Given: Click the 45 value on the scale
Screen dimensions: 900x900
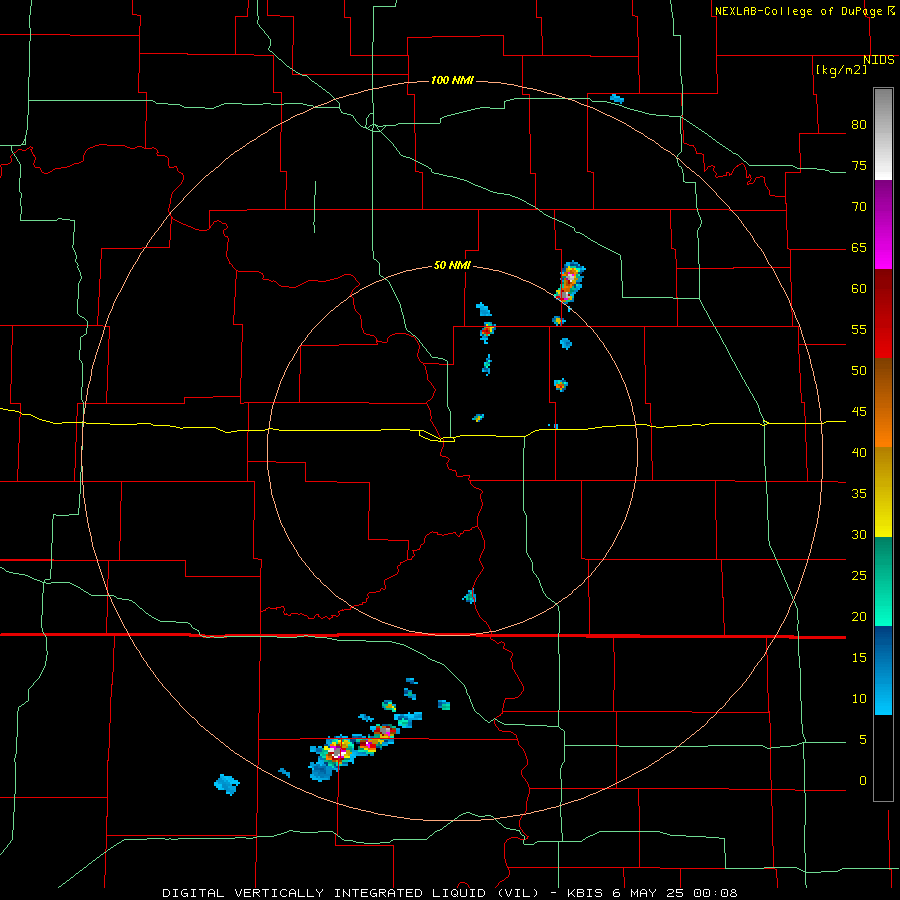Looking at the screenshot, I should coord(859,412).
